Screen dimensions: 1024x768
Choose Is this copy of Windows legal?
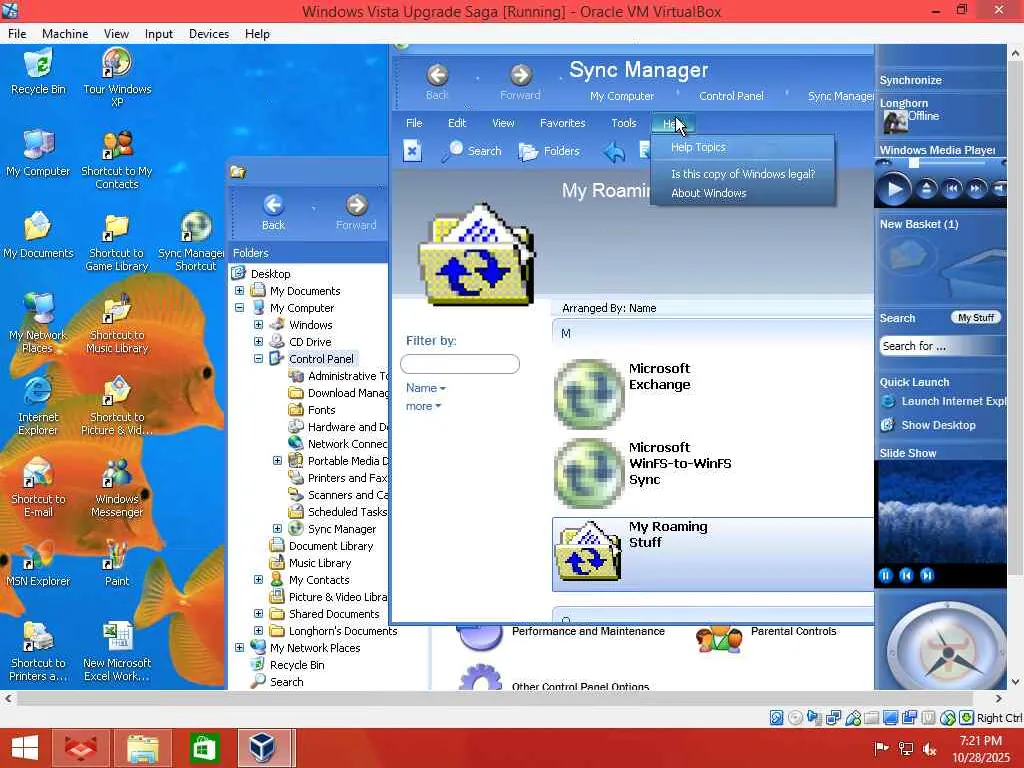click(743, 174)
